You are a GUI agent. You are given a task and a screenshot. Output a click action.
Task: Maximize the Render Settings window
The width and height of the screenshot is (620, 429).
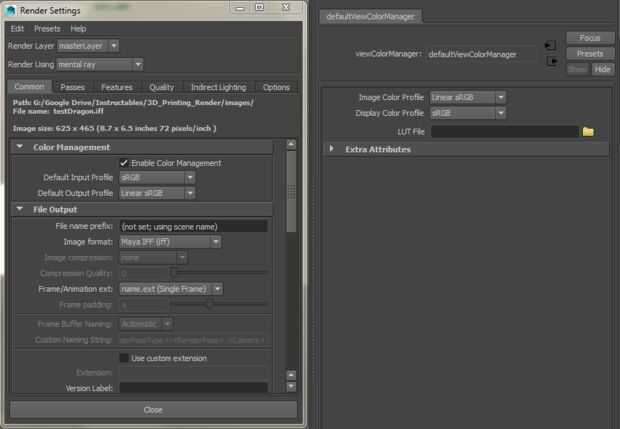[260, 8]
